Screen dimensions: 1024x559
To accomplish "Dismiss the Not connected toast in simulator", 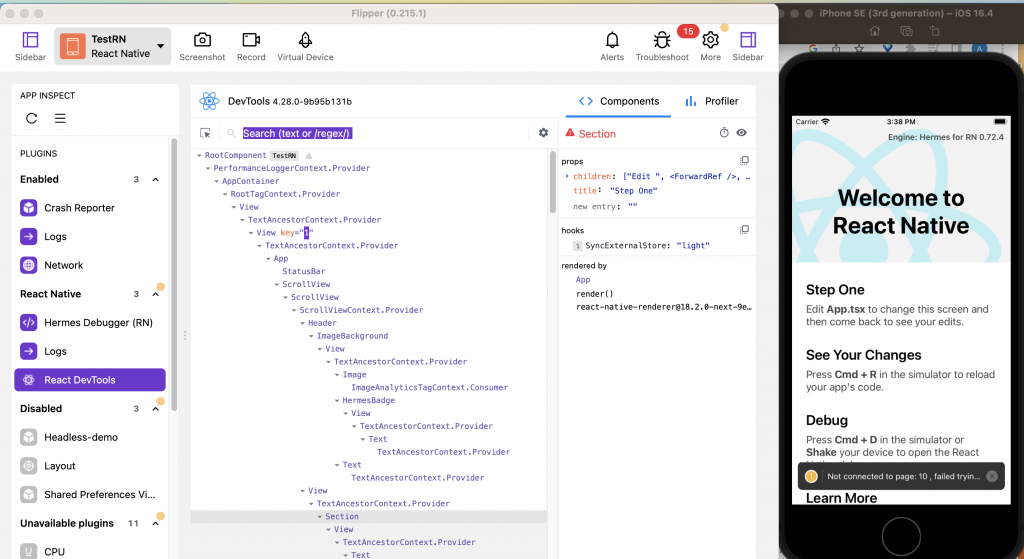I will 992,476.
